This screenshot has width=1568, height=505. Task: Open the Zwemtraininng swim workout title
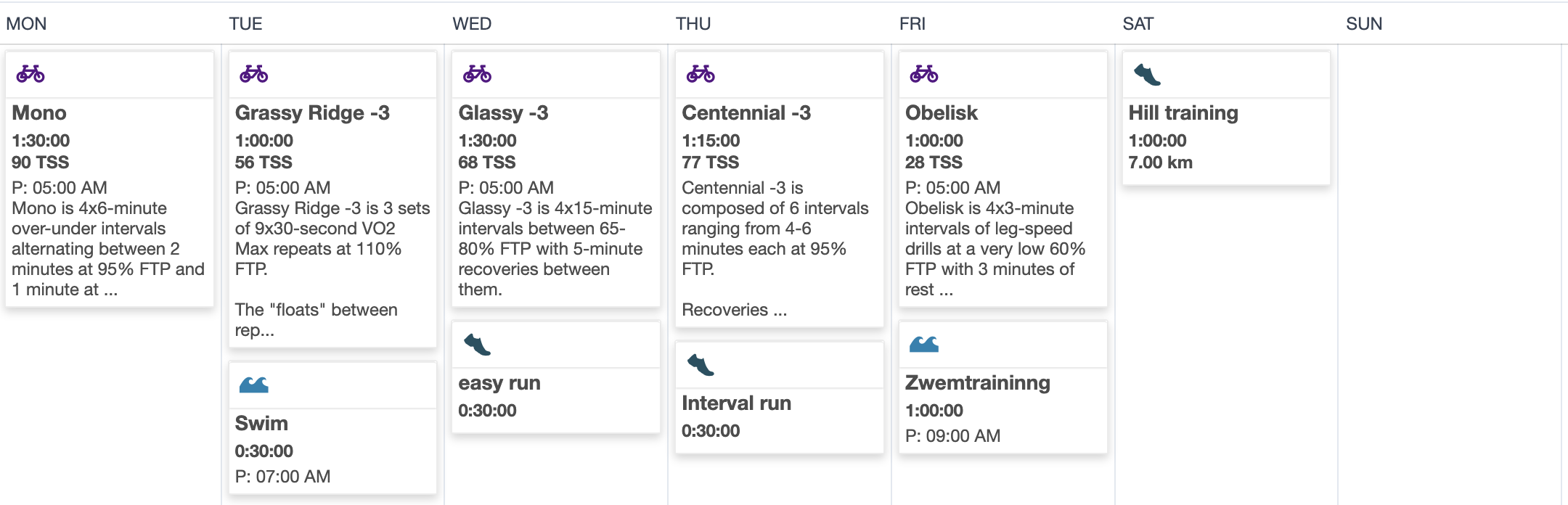click(x=978, y=383)
